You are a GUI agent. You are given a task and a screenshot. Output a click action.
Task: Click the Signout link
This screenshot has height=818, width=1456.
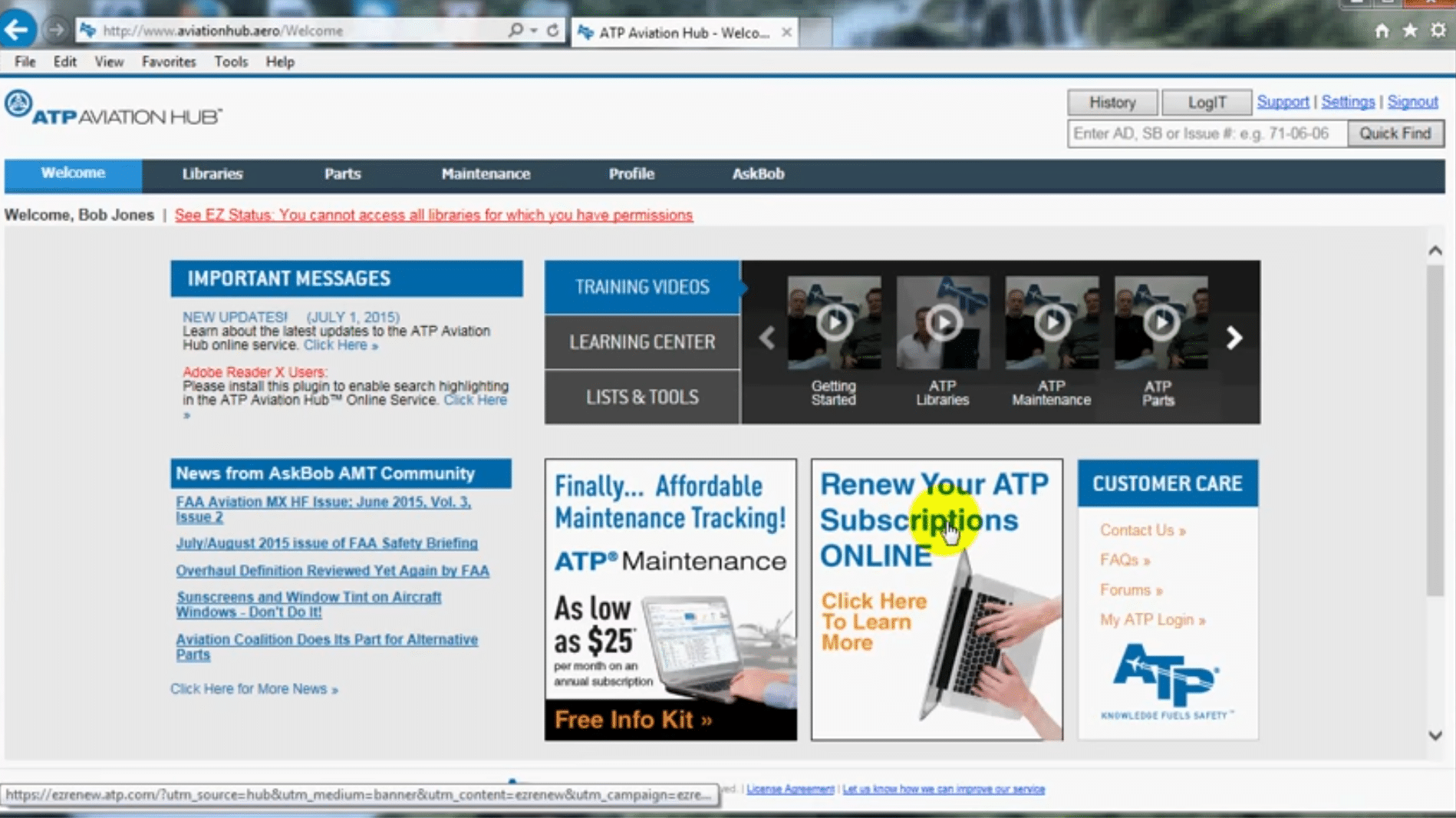point(1412,101)
